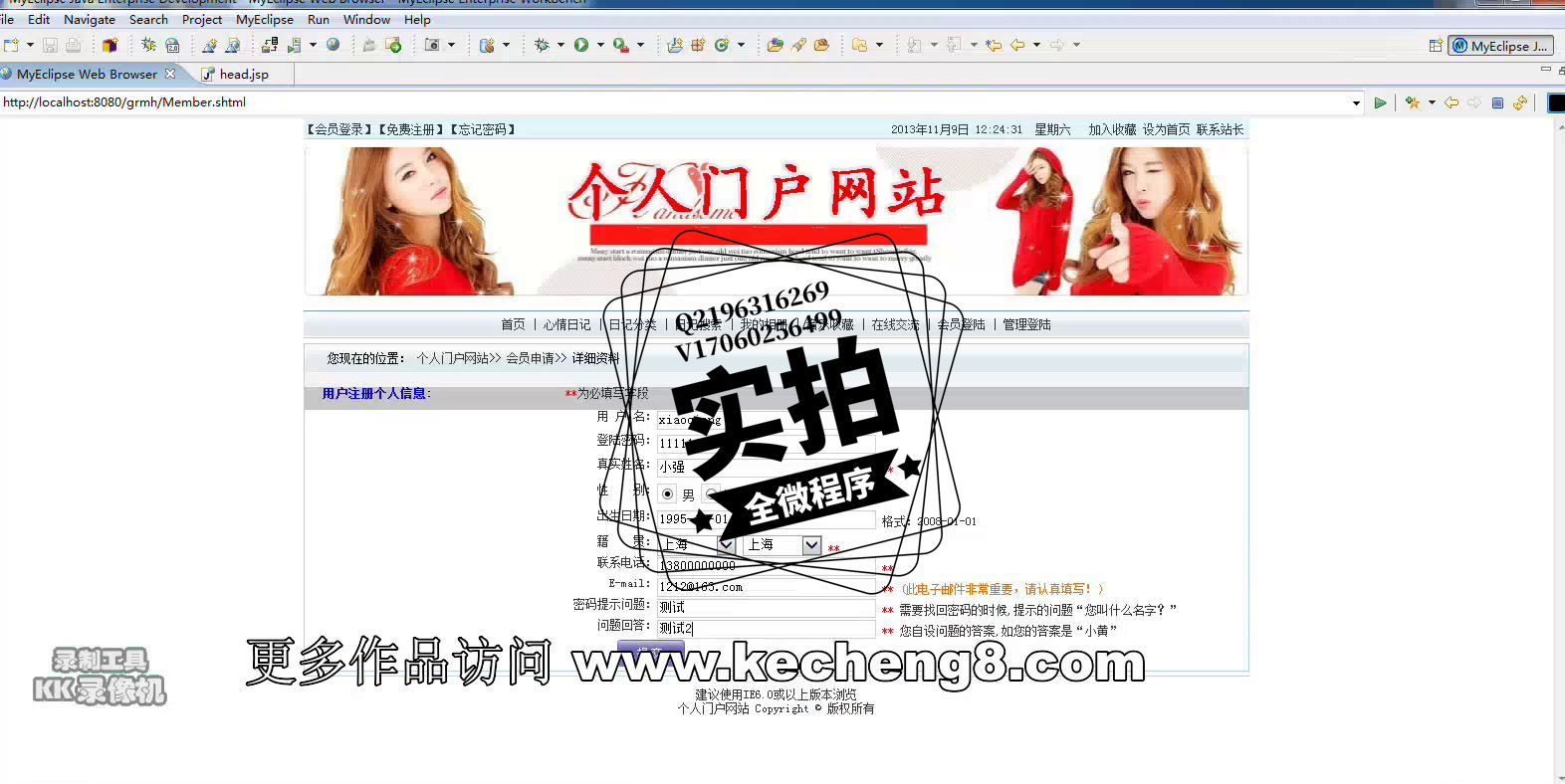Click the 联系站长 link

pos(1221,129)
